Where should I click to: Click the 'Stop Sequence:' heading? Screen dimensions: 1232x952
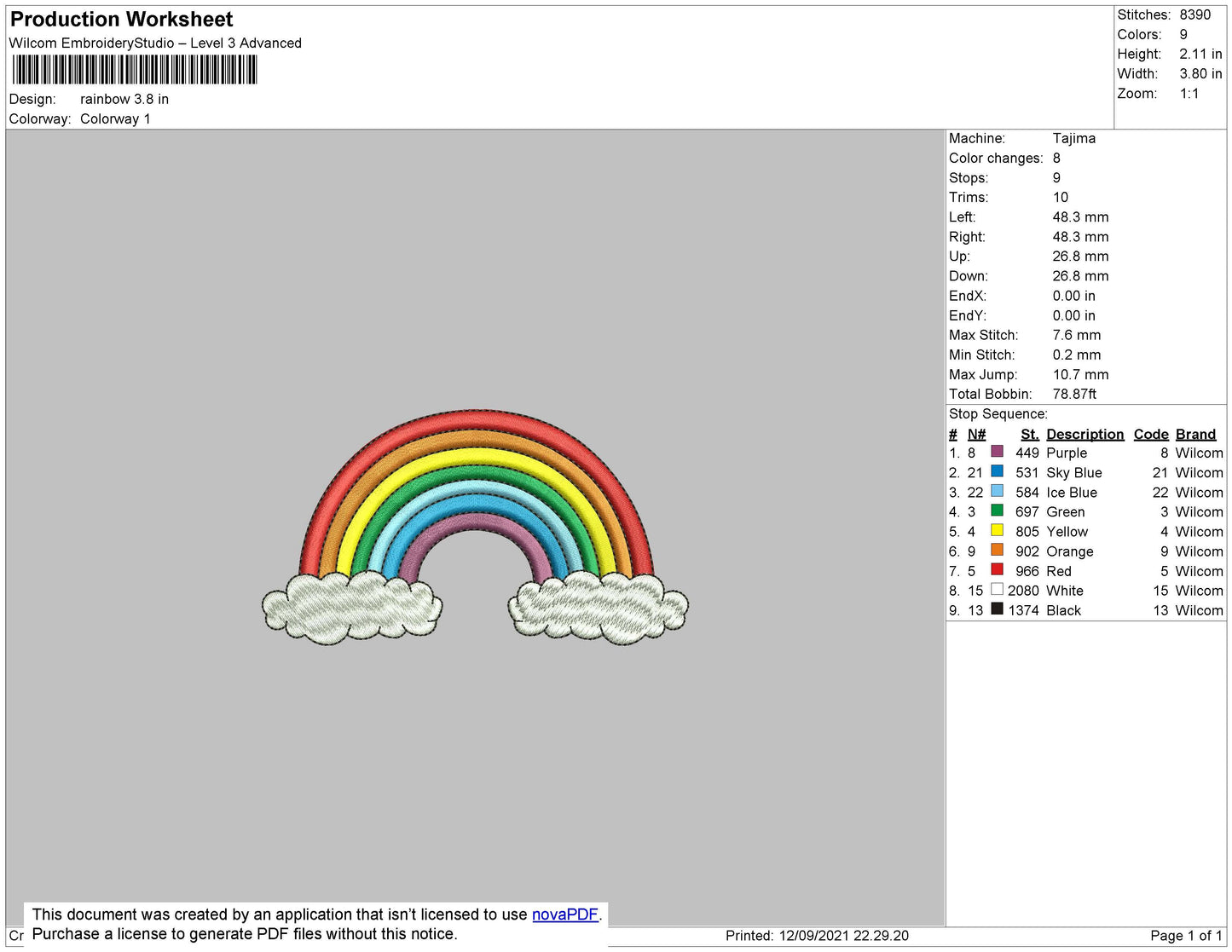tap(998, 413)
